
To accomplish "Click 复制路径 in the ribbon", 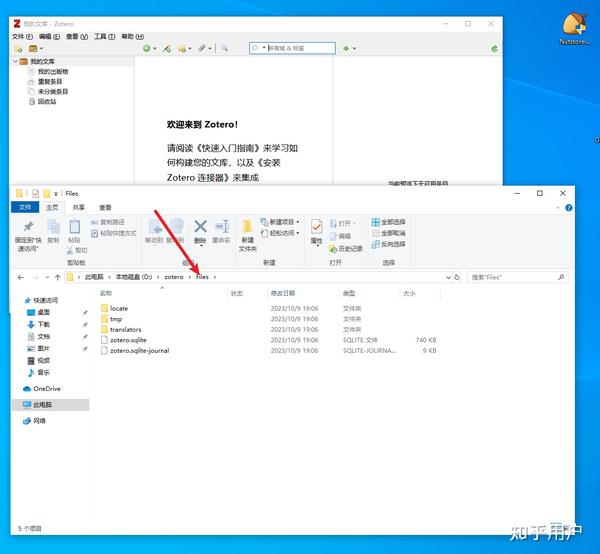I will tap(108, 222).
